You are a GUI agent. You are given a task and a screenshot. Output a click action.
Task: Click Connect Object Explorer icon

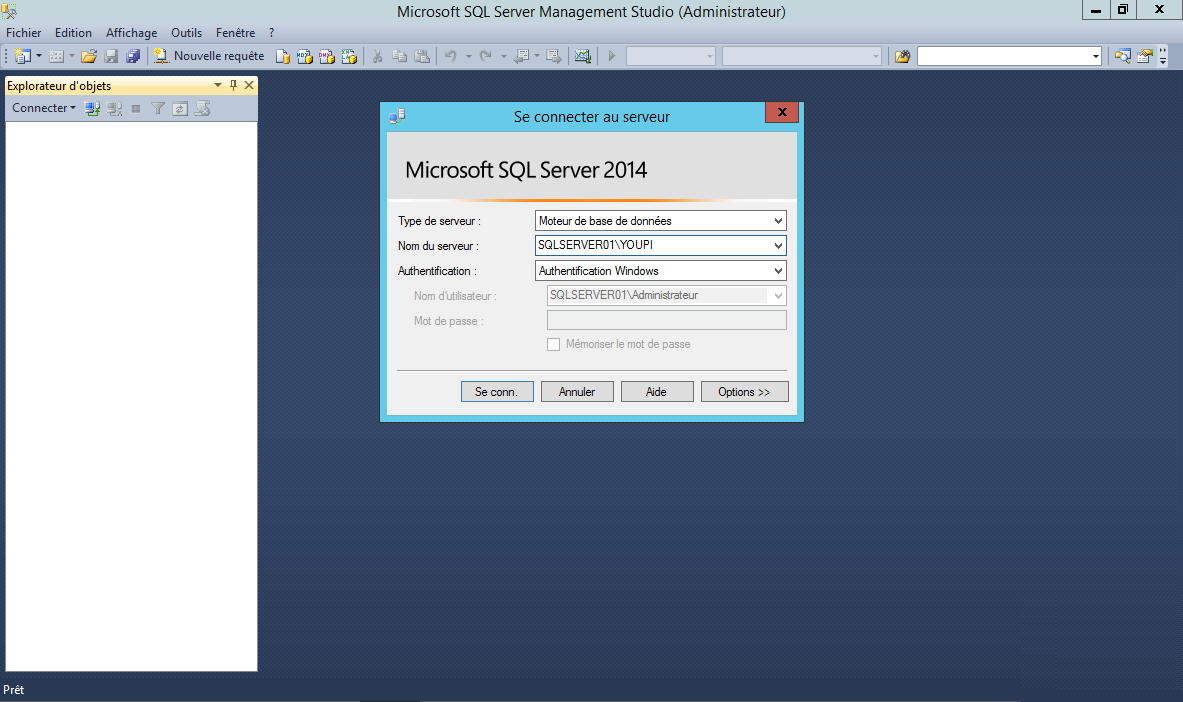(x=92, y=109)
